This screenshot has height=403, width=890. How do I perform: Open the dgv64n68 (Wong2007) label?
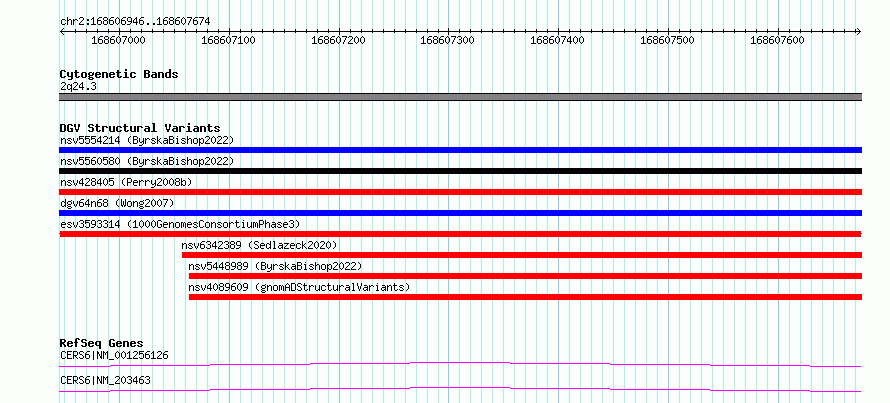[117, 203]
